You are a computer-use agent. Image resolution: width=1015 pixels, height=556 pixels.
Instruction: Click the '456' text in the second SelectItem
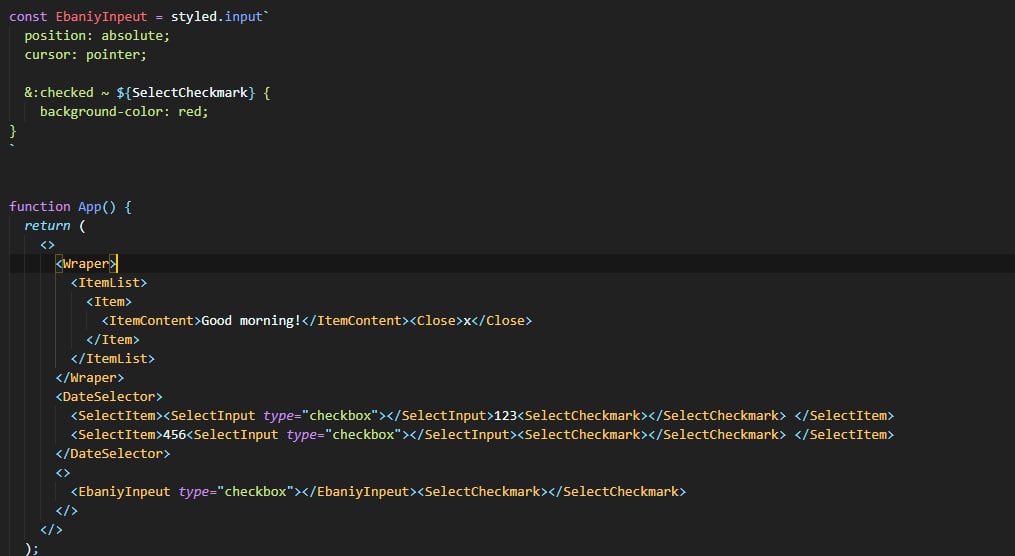[174, 434]
